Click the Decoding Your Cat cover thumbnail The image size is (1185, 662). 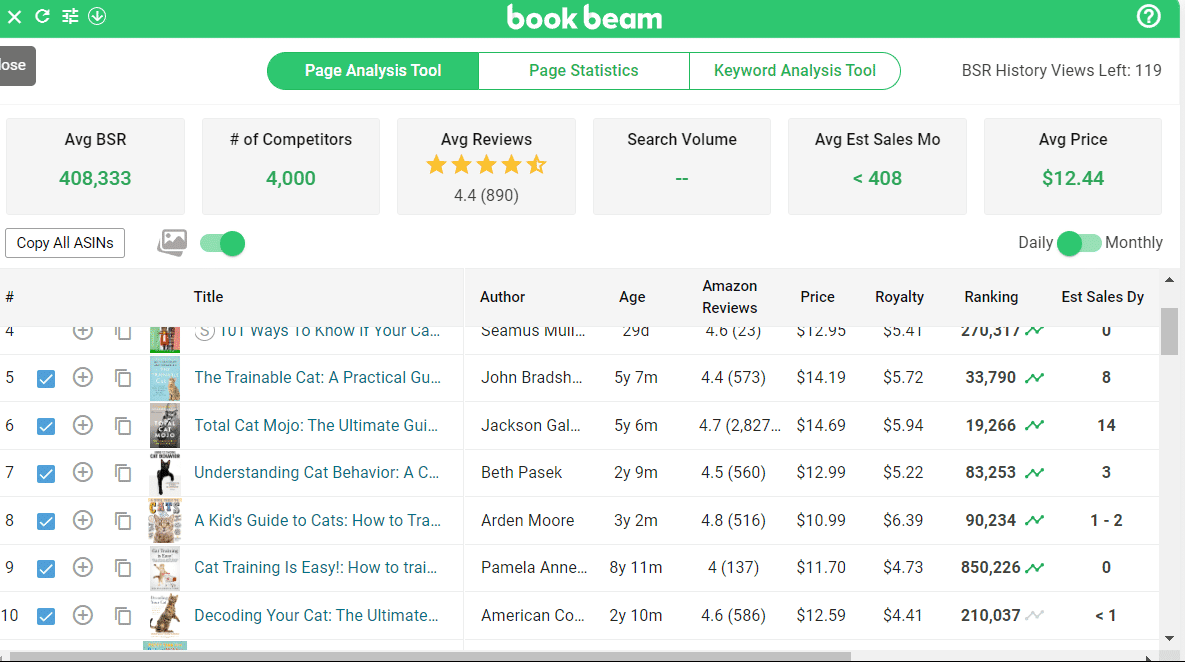coord(165,616)
